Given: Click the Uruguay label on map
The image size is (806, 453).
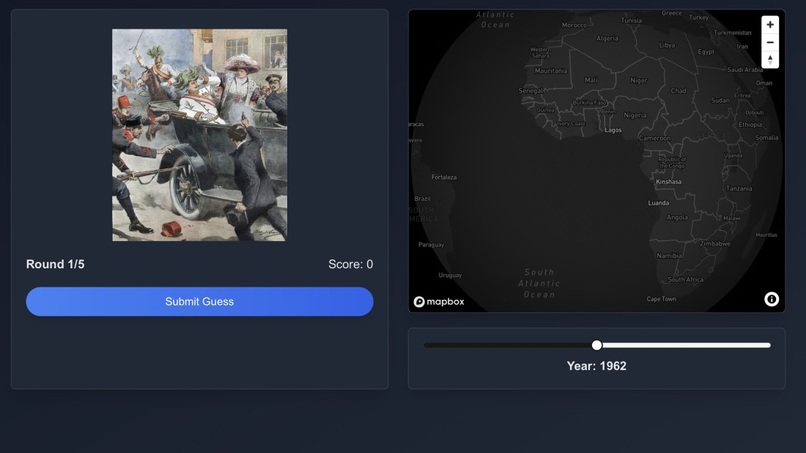Looking at the screenshot, I should pos(450,275).
